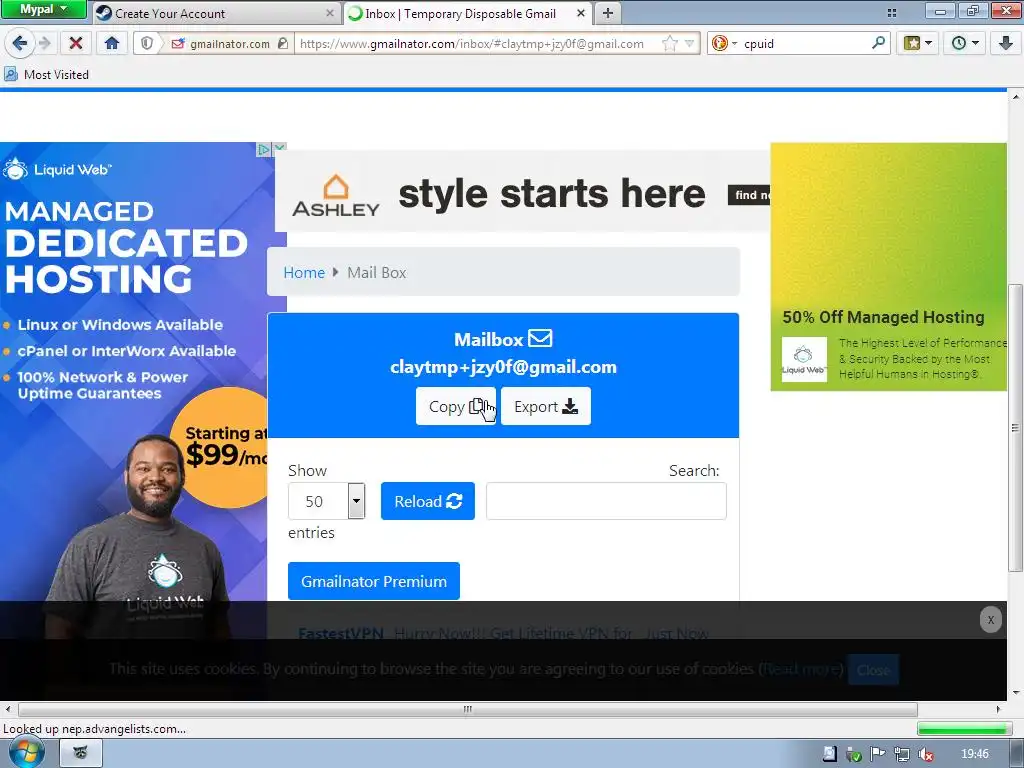Viewport: 1024px width, 768px height.
Task: Open the Mypal application menu
Action: (44, 9)
